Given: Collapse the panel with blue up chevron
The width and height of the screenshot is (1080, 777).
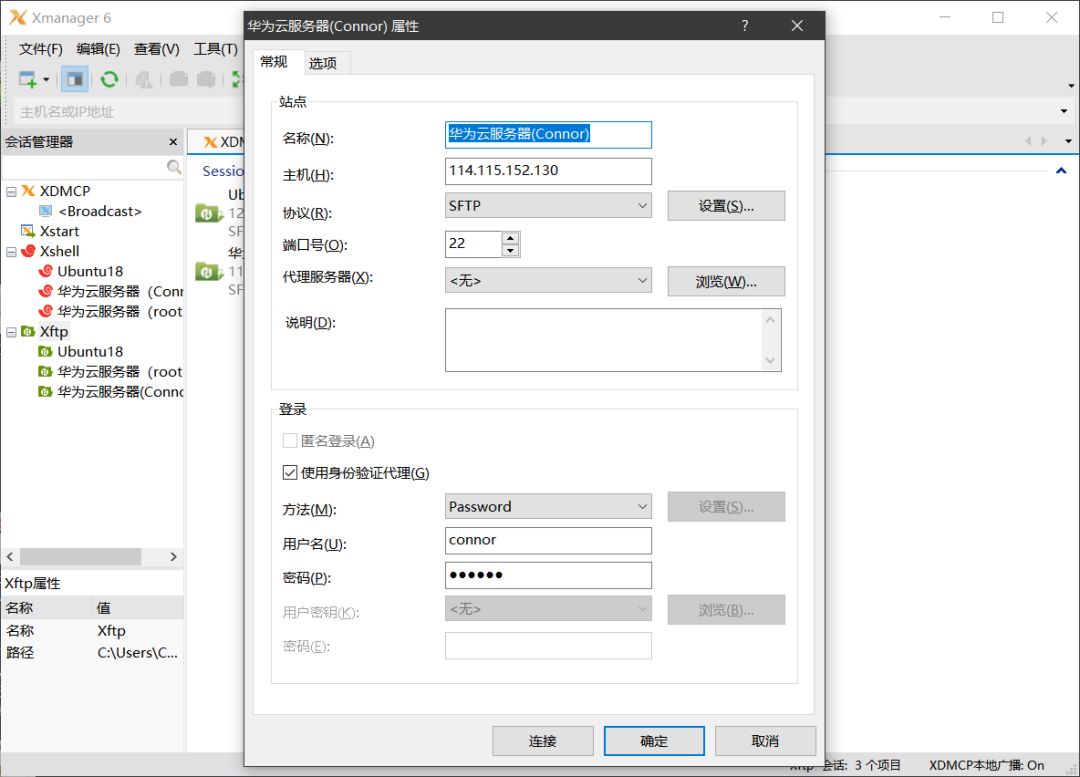Looking at the screenshot, I should click(1061, 171).
